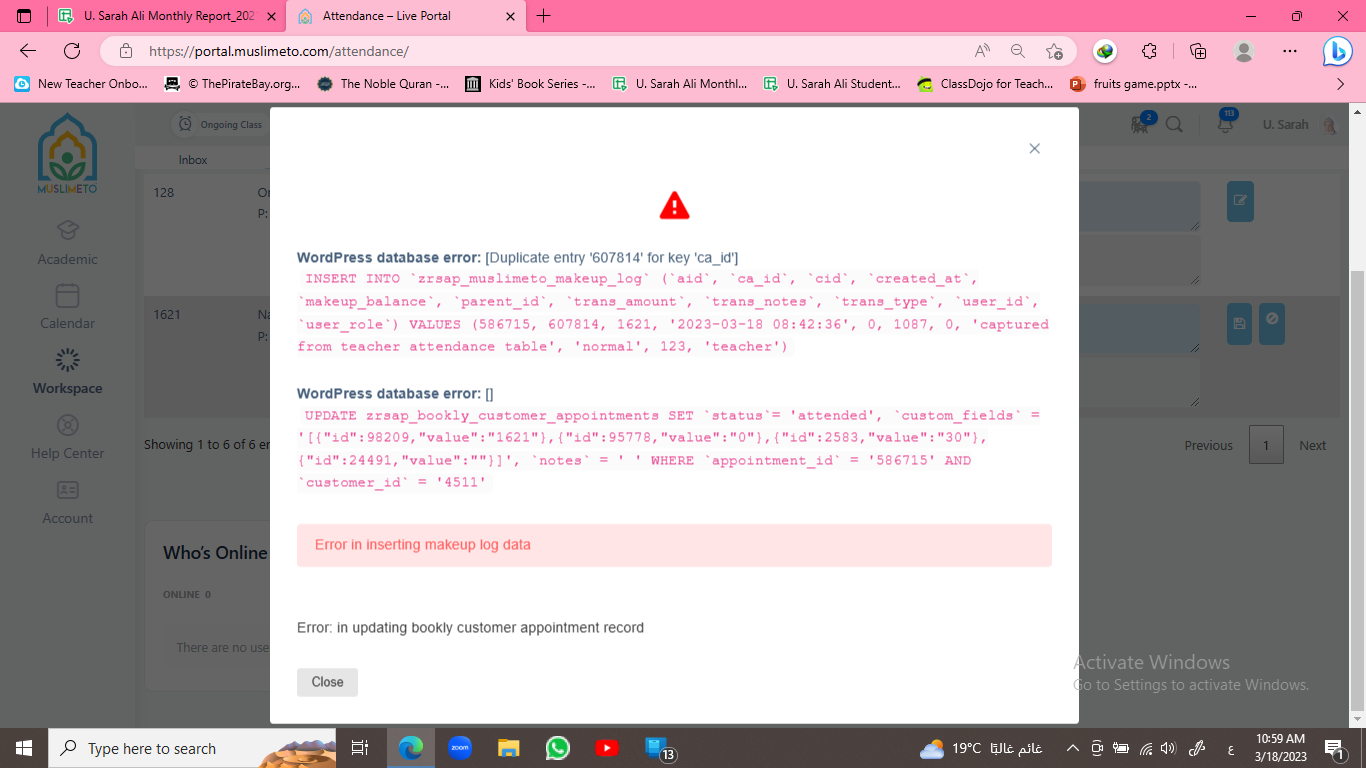Open the Bing sidebar button
Viewport: 1366px width, 768px height.
click(x=1337, y=52)
